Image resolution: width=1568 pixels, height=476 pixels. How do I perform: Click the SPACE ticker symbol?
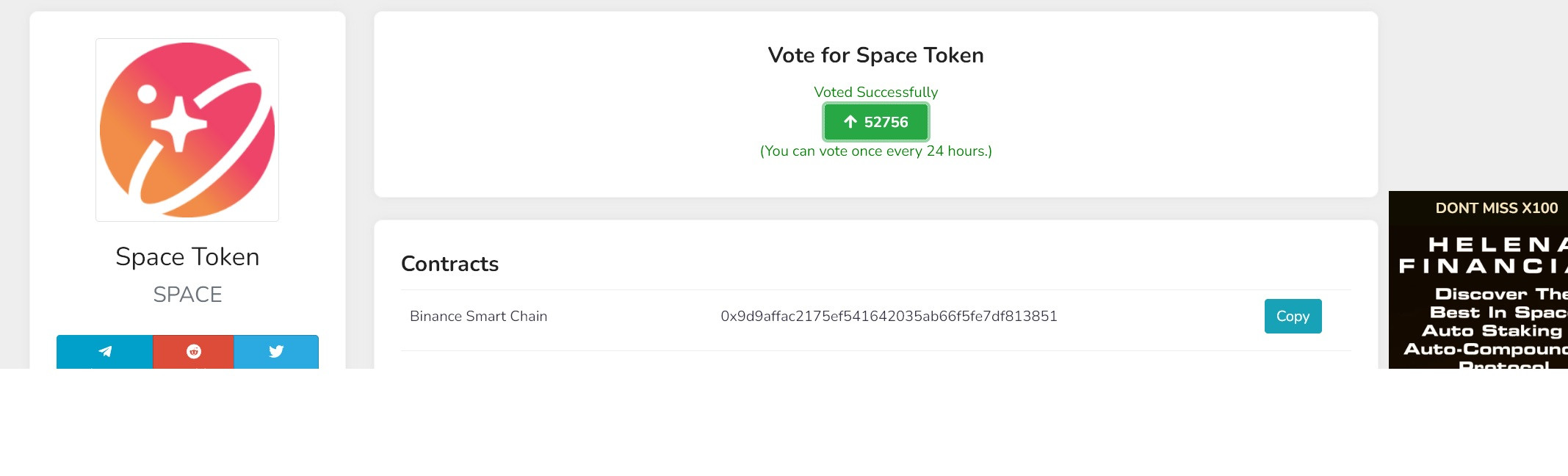(x=187, y=295)
